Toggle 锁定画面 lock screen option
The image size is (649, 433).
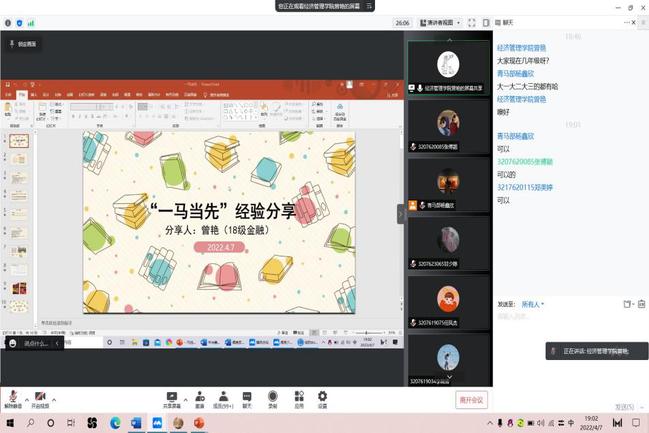coord(24,44)
